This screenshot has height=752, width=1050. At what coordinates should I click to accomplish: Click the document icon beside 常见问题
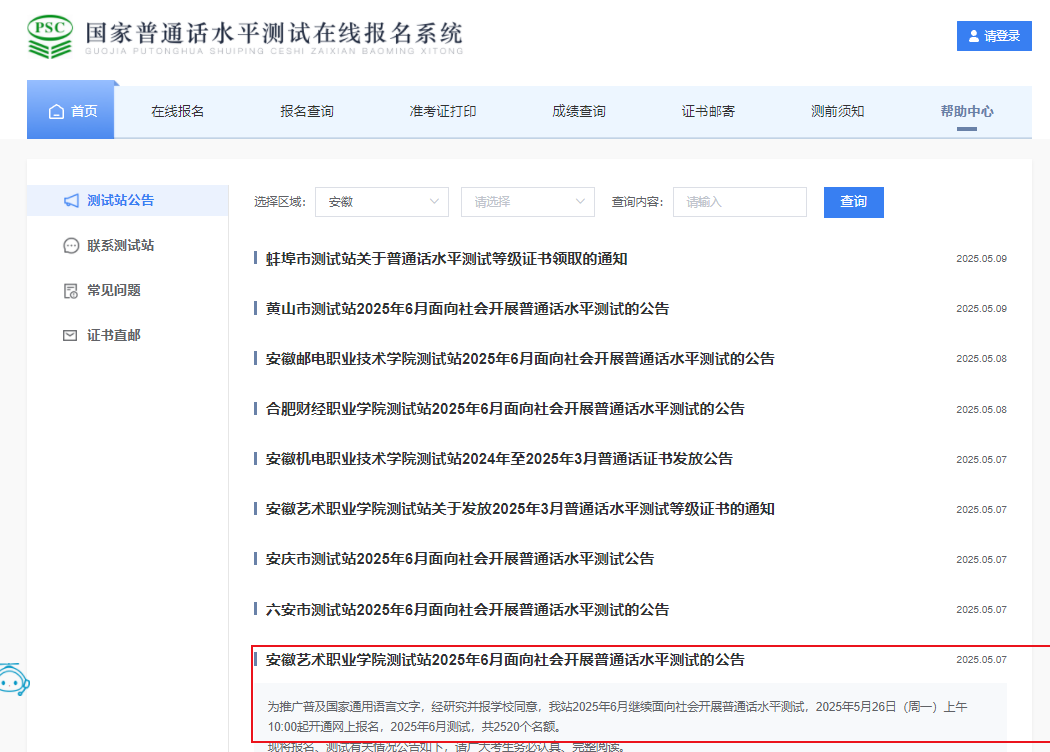[x=70, y=291]
